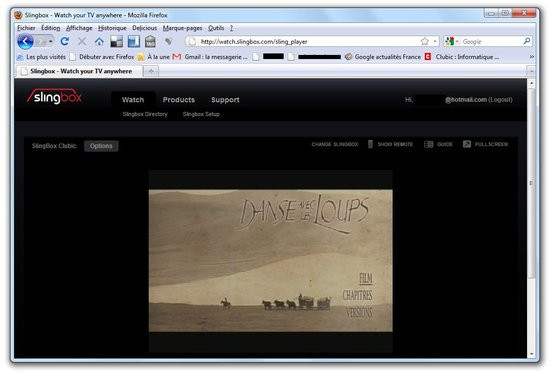Expand the address bar URL dropdown arrow
550x372 pixels.
coord(435,41)
